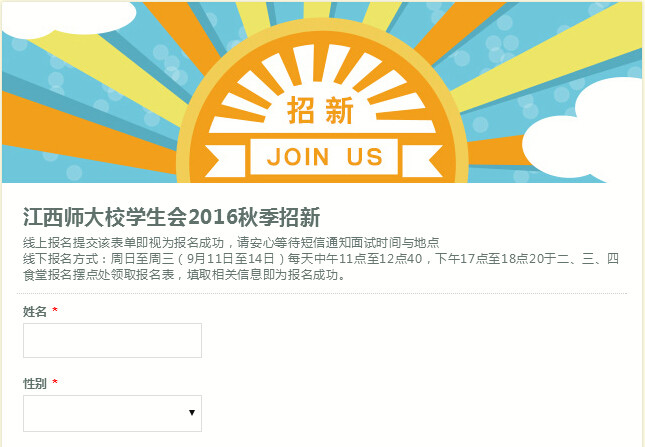Click the 线上报名 description line
The image size is (645, 447).
coord(231,243)
